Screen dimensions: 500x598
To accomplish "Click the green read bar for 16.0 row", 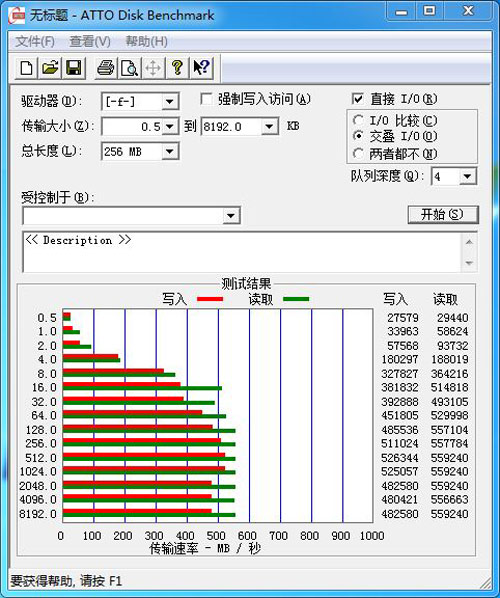I will pos(142,389).
